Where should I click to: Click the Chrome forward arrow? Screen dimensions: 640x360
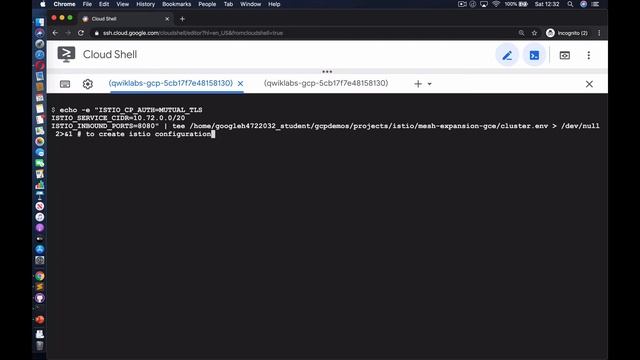point(68,33)
